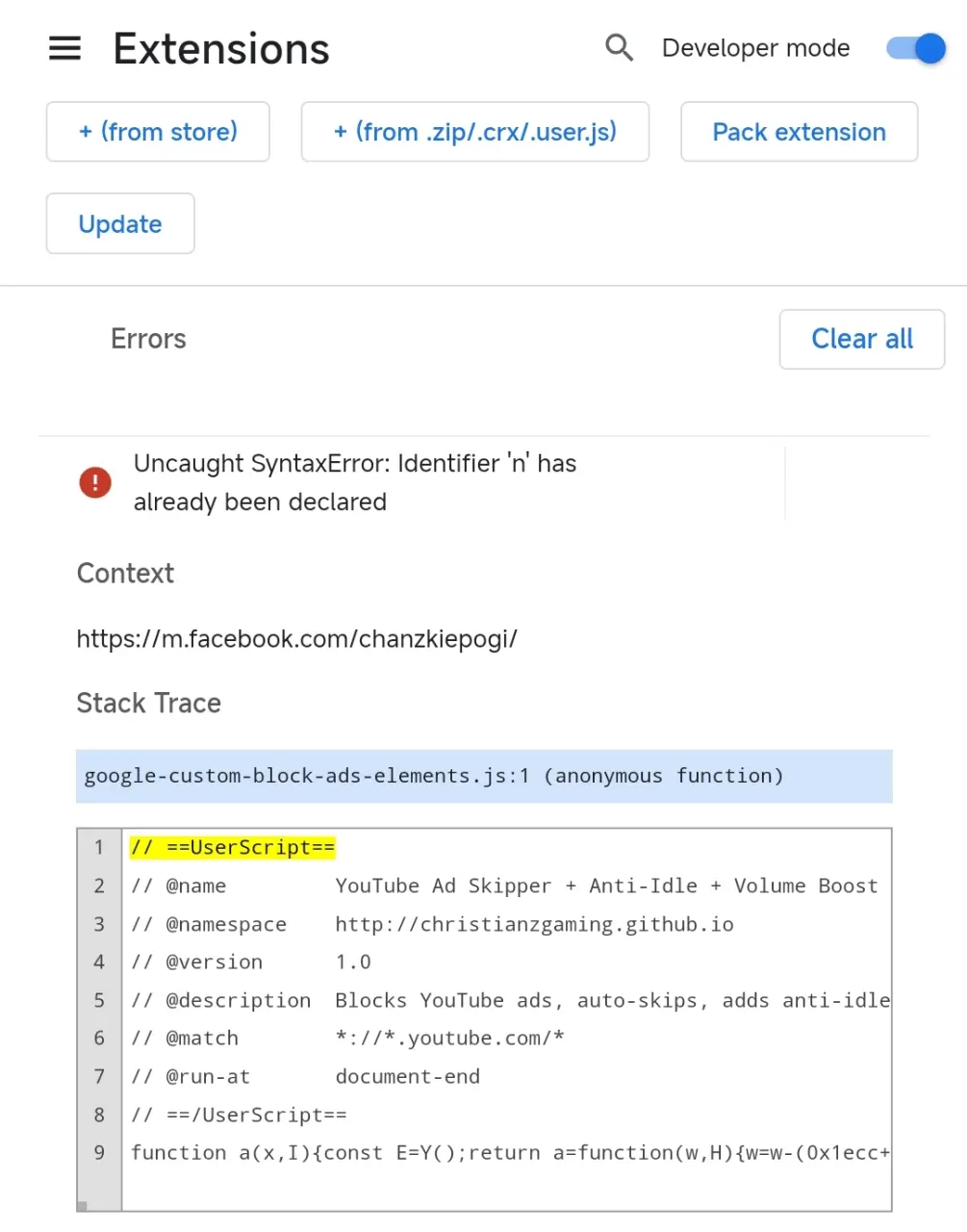
Task: Select the Uncaught SyntaxError message row
Action: pyautogui.click(x=431, y=482)
